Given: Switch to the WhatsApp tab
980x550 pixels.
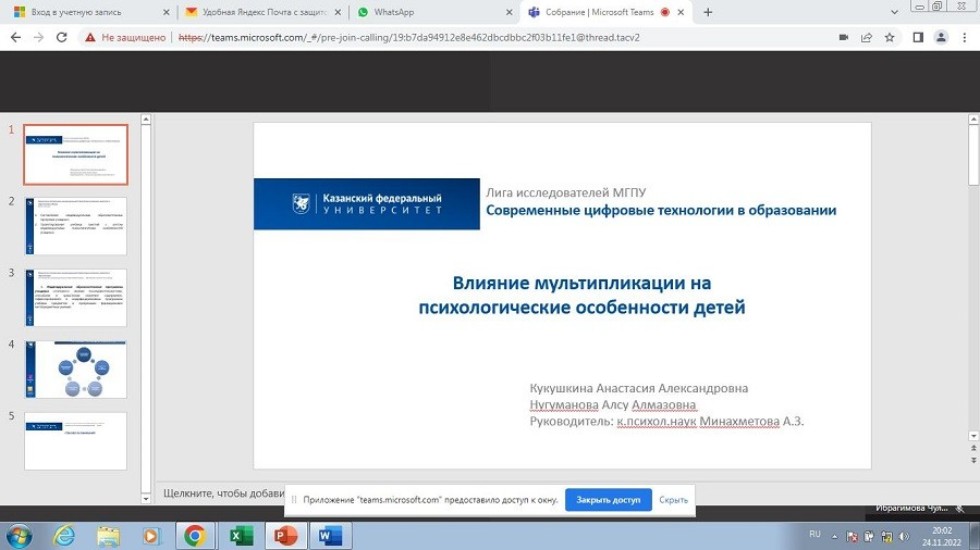Looking at the screenshot, I should click(x=430, y=12).
